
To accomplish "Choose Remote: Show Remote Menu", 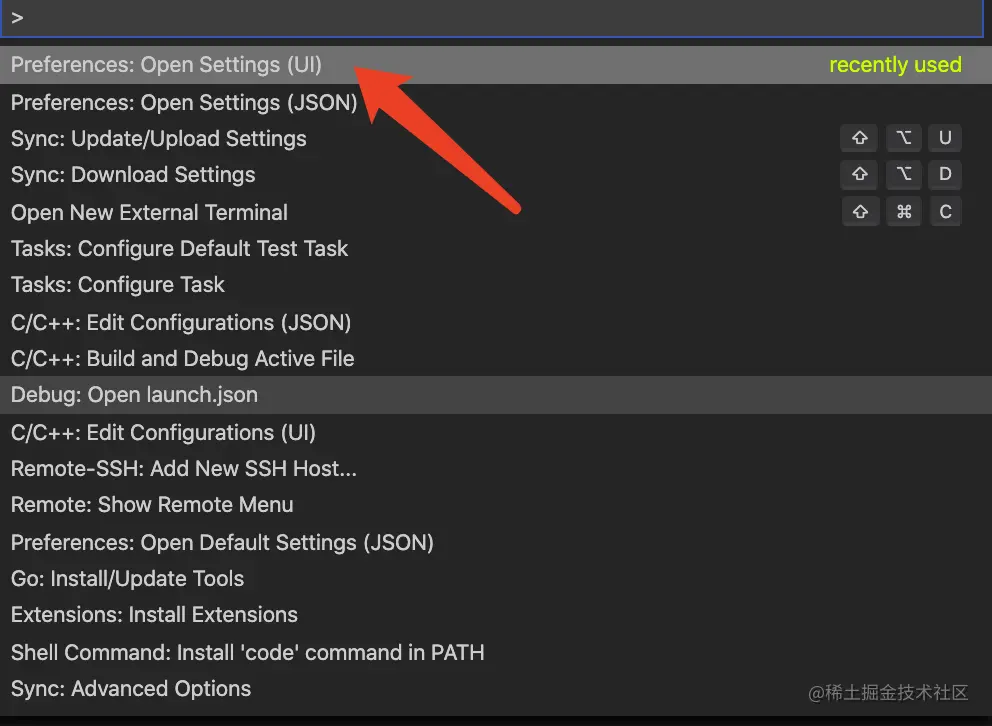I will 496,505.
